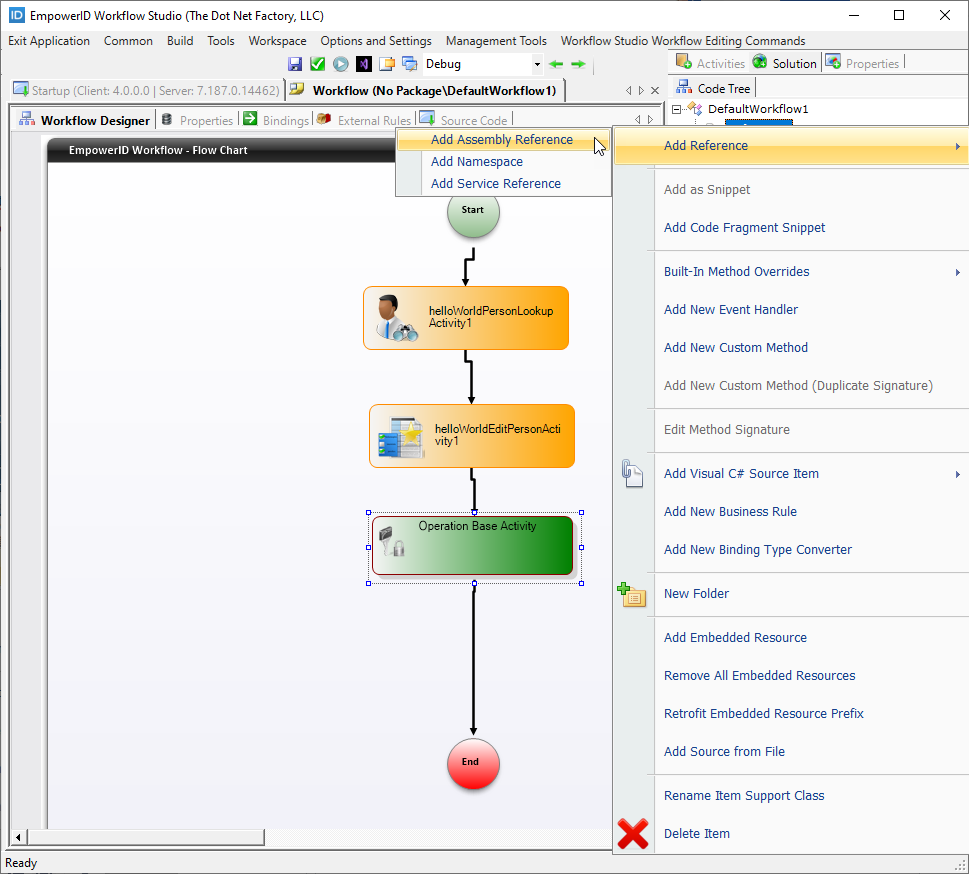Collapse the DefaultWorkflow1 tree node
Screen dimensions: 969x874
point(677,109)
